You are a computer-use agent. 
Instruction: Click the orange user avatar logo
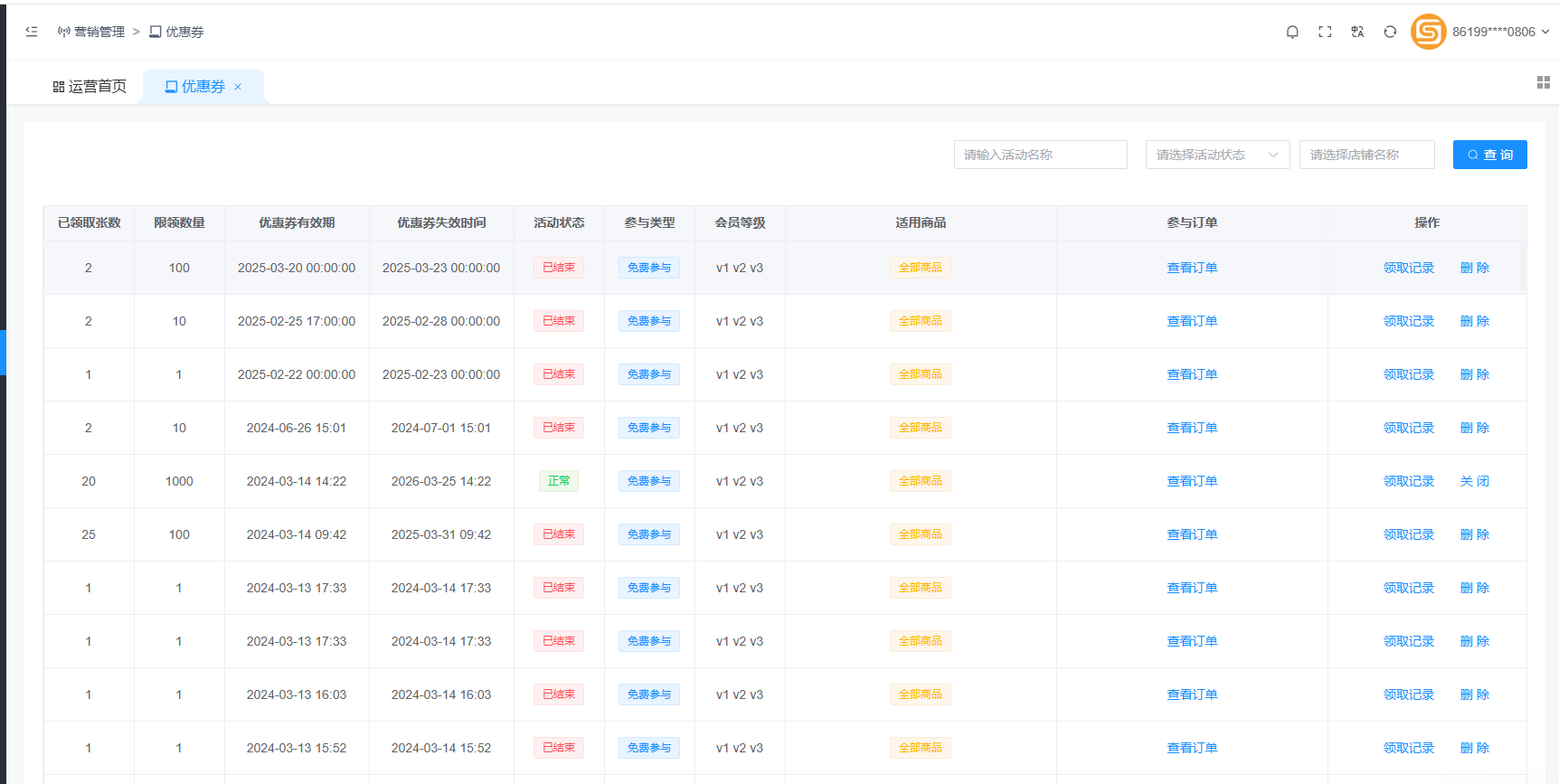coord(1428,32)
